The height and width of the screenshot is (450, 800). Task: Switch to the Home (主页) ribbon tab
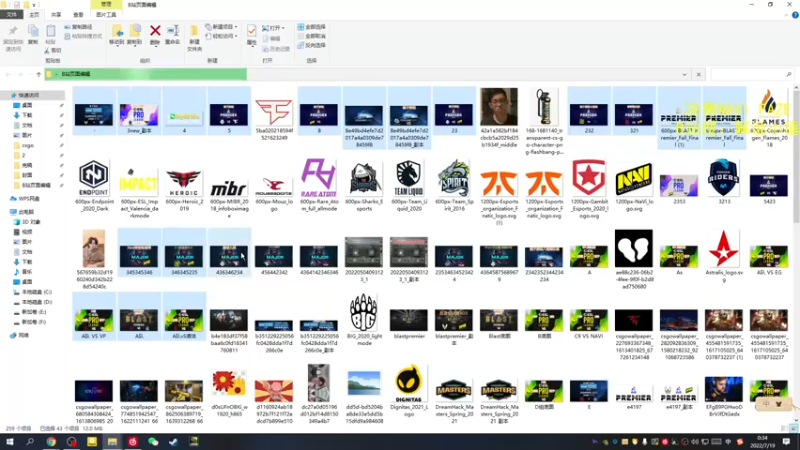[34, 15]
